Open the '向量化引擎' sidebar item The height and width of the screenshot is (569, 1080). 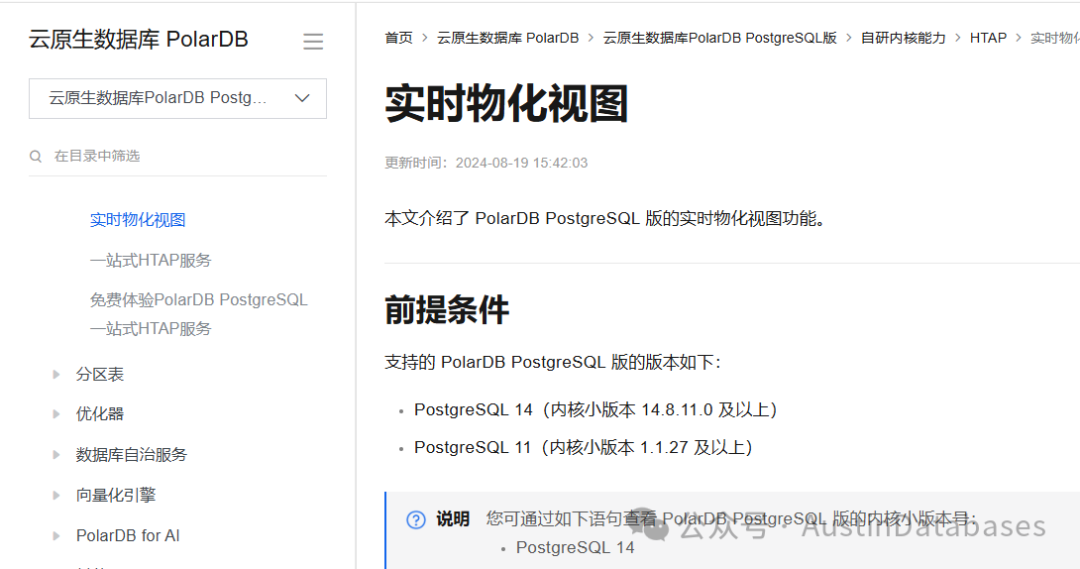[116, 495]
